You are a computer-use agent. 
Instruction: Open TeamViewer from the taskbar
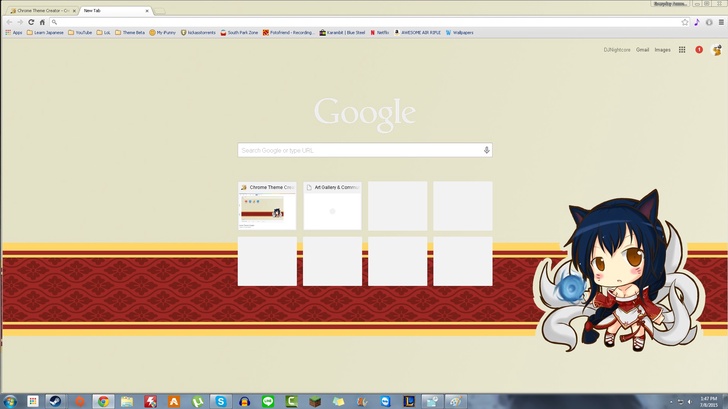[385, 401]
